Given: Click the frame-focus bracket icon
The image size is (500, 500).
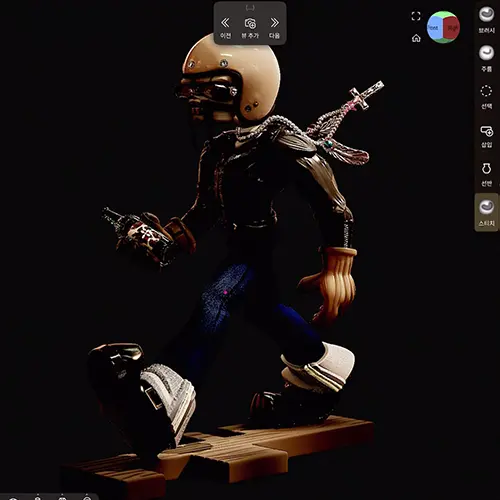Looking at the screenshot, I should [x=416, y=16].
